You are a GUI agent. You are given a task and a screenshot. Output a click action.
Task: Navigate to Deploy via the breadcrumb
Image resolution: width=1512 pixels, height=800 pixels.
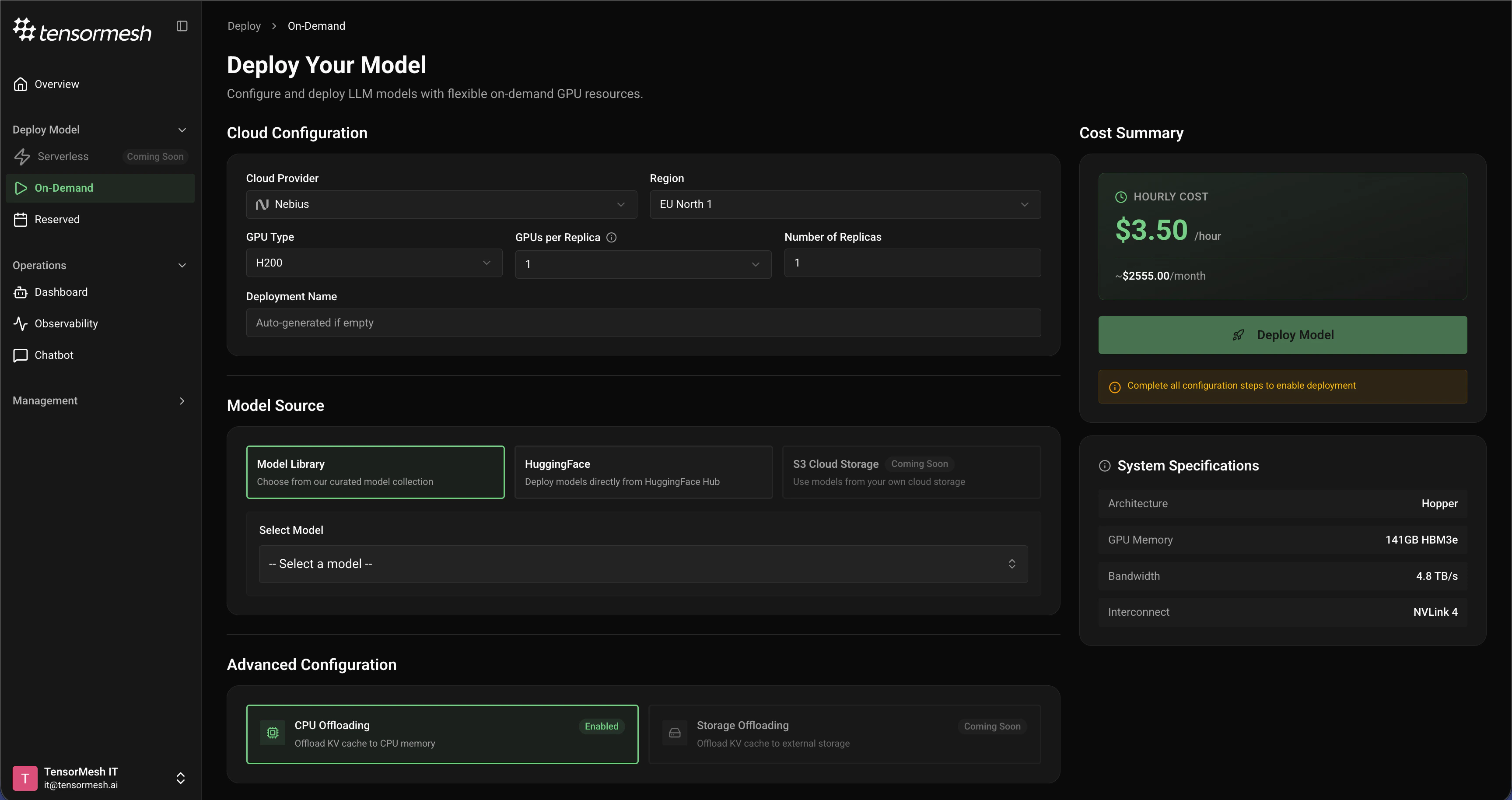point(244,26)
